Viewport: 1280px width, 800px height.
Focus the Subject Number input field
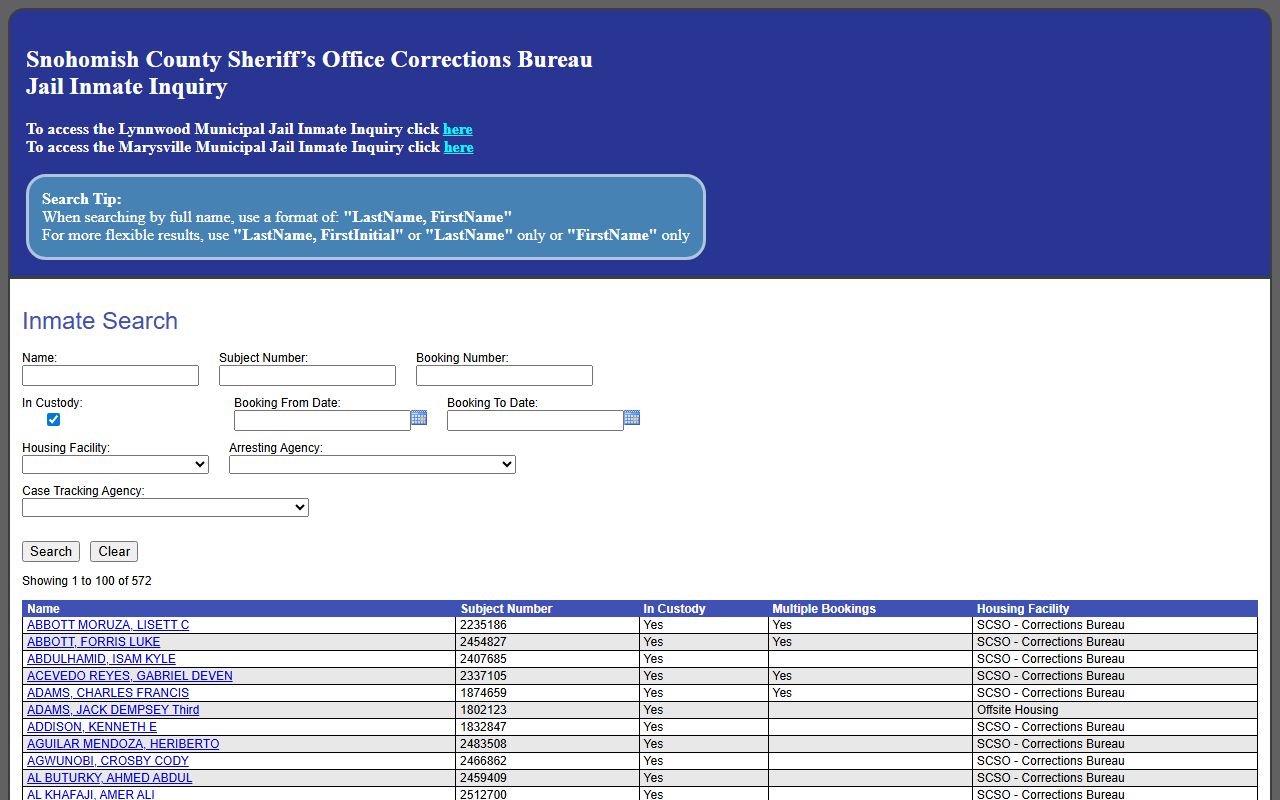(x=307, y=375)
